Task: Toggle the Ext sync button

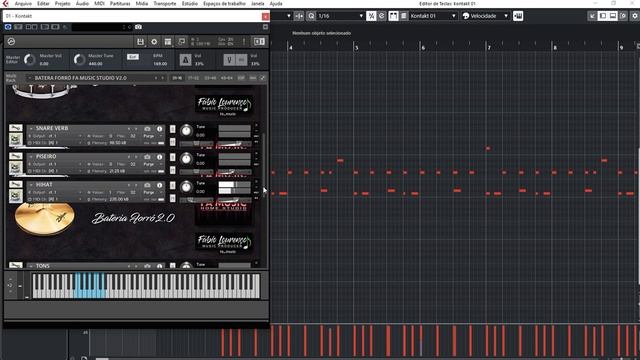Action: tap(133, 57)
